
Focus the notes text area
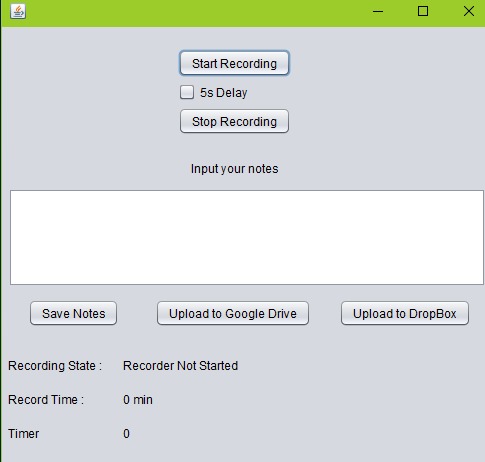247,237
